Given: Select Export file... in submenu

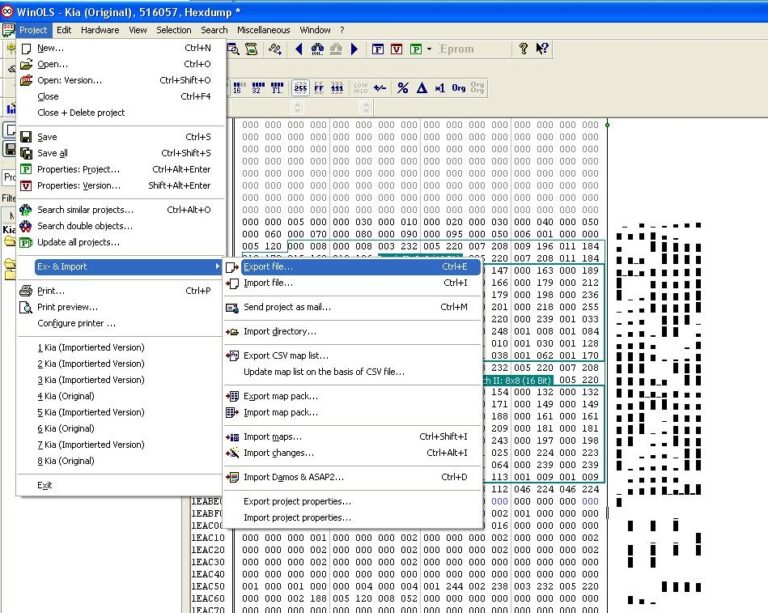Looking at the screenshot, I should 353,267.
